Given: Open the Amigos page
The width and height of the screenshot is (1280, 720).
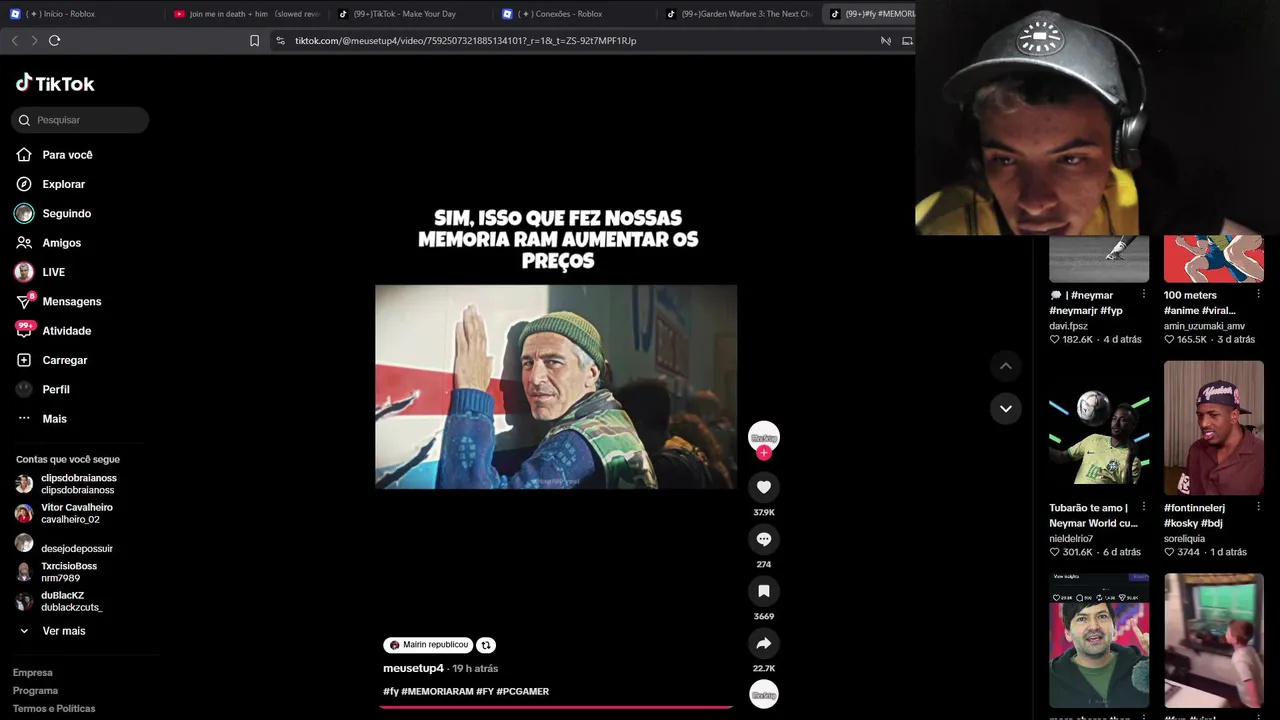Looking at the screenshot, I should click(61, 243).
